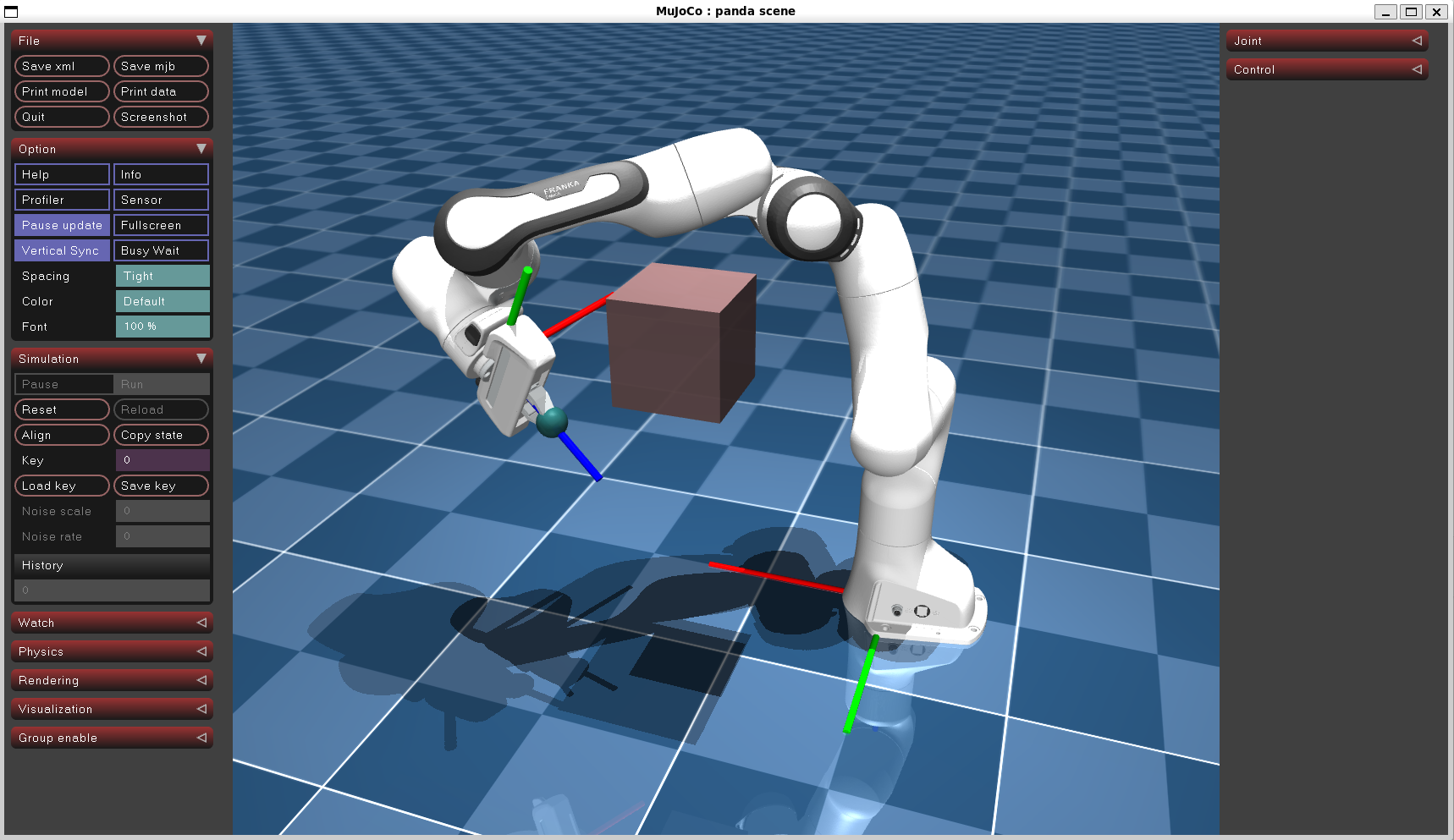
Task: Toggle Fullscreen mode
Action: click(x=161, y=225)
